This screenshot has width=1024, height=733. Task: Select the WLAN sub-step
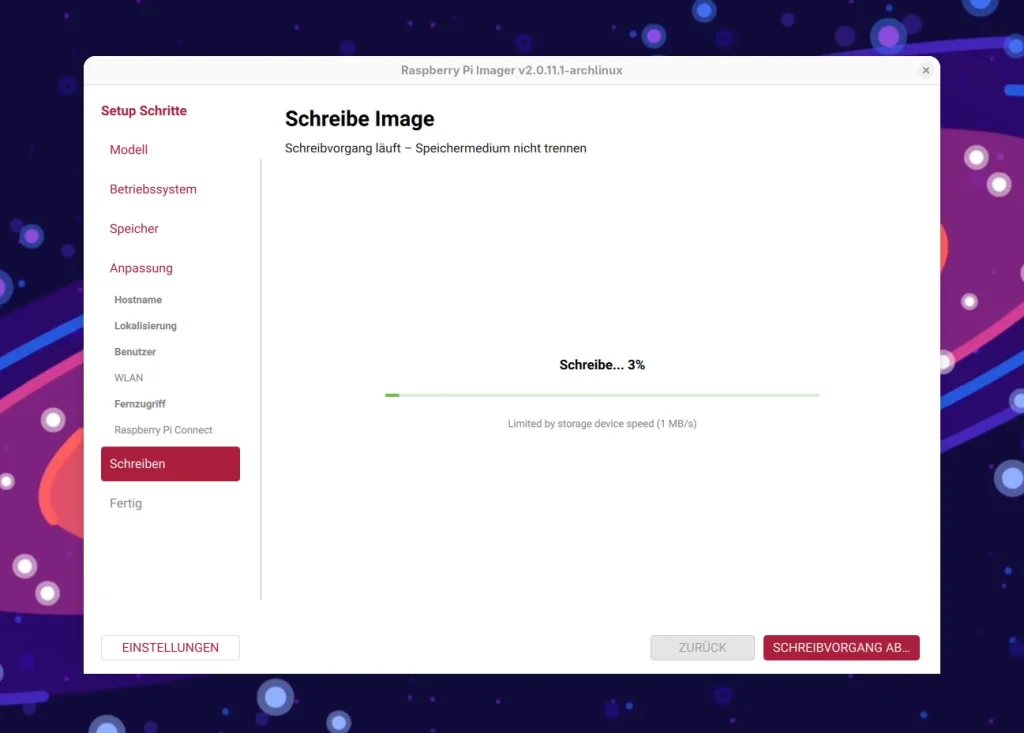(x=128, y=378)
